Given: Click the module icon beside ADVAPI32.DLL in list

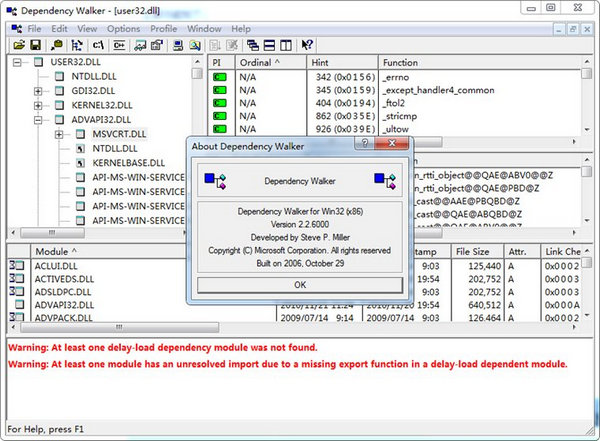Looking at the screenshot, I should coord(20,304).
